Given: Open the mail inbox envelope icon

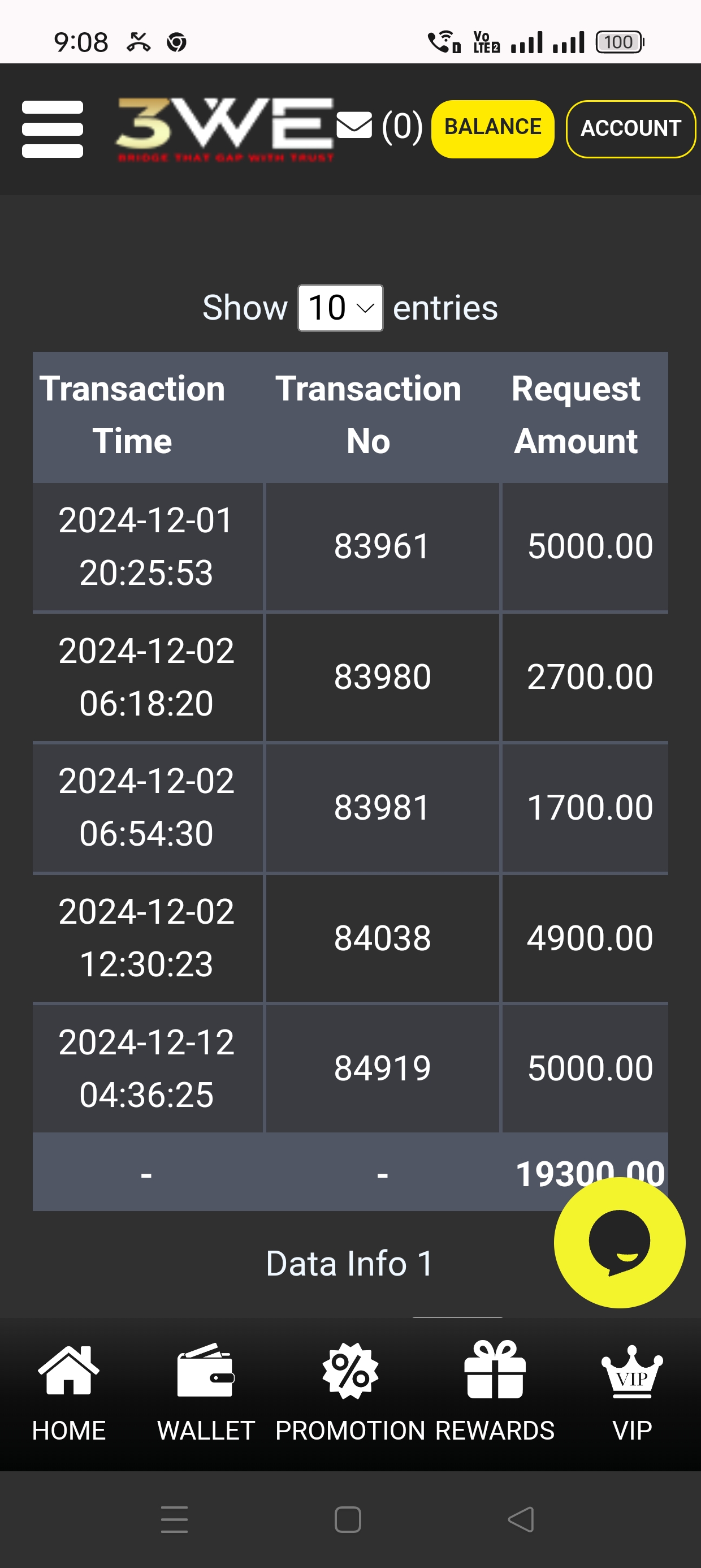Looking at the screenshot, I should tap(354, 126).
